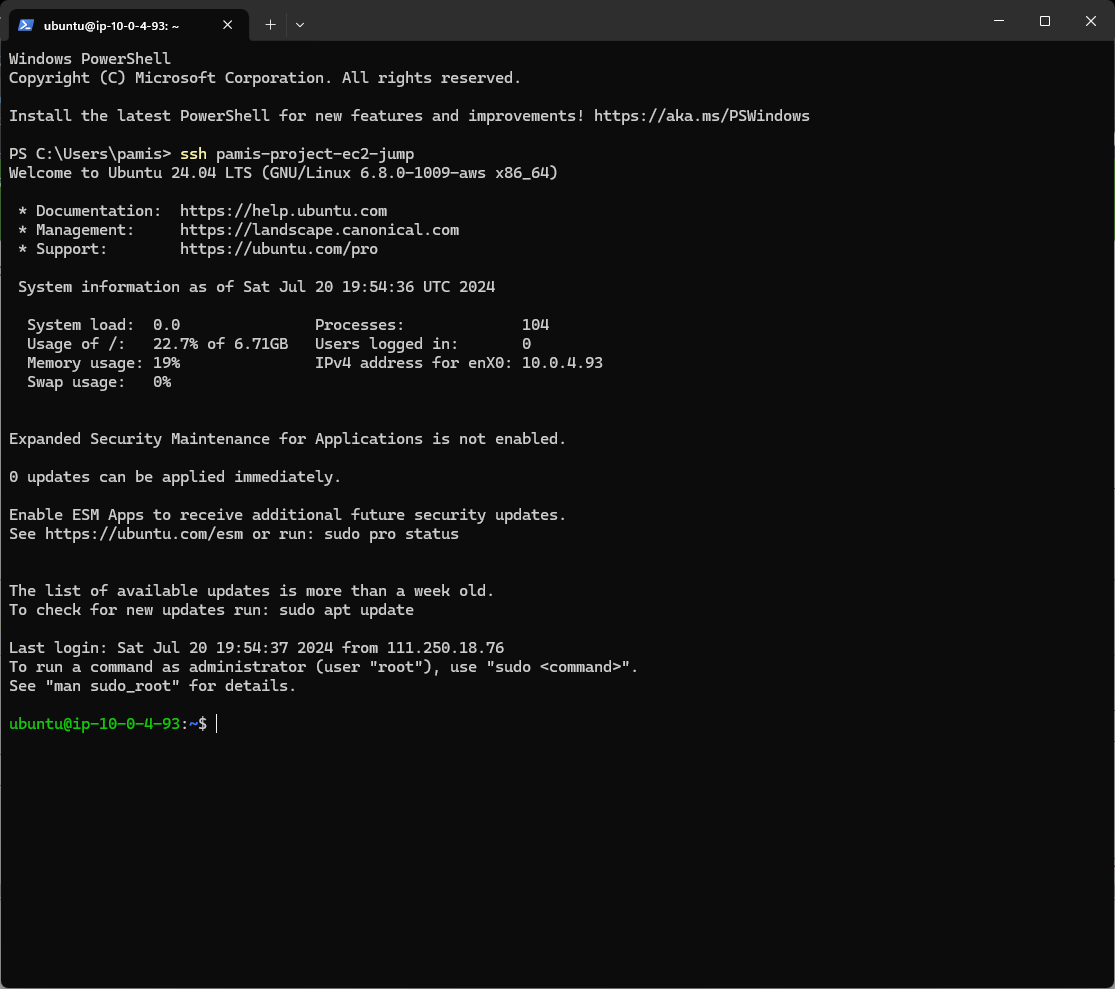The height and width of the screenshot is (989, 1115).
Task: Open the https://ubuntu.com/pro link
Action: (x=279, y=249)
